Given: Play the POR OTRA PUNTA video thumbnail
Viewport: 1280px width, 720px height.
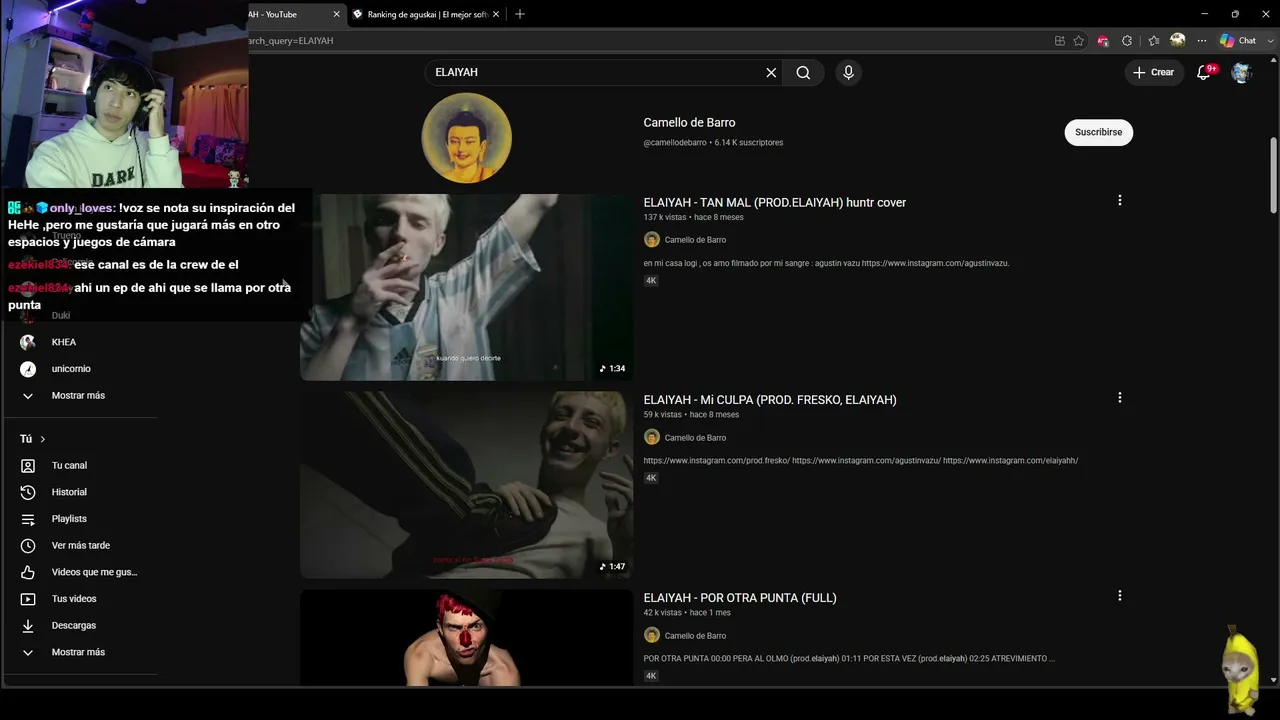Looking at the screenshot, I should 466,638.
